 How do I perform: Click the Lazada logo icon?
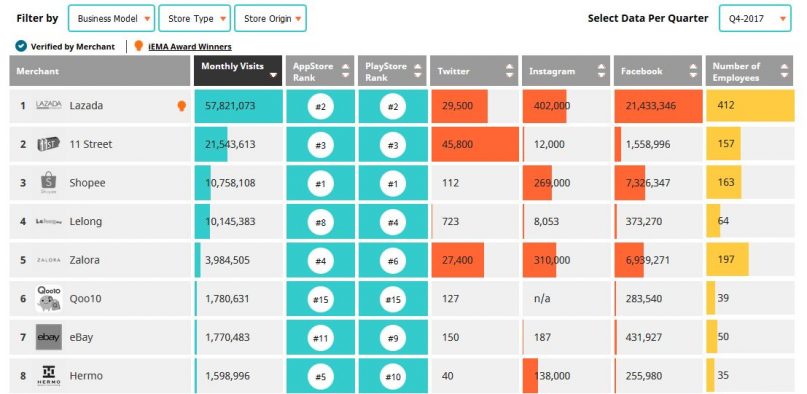[48, 105]
